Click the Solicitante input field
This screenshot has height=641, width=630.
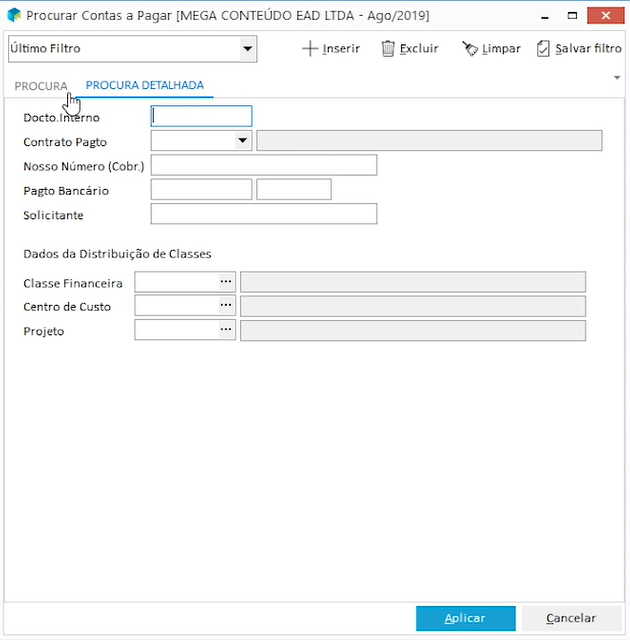click(264, 214)
